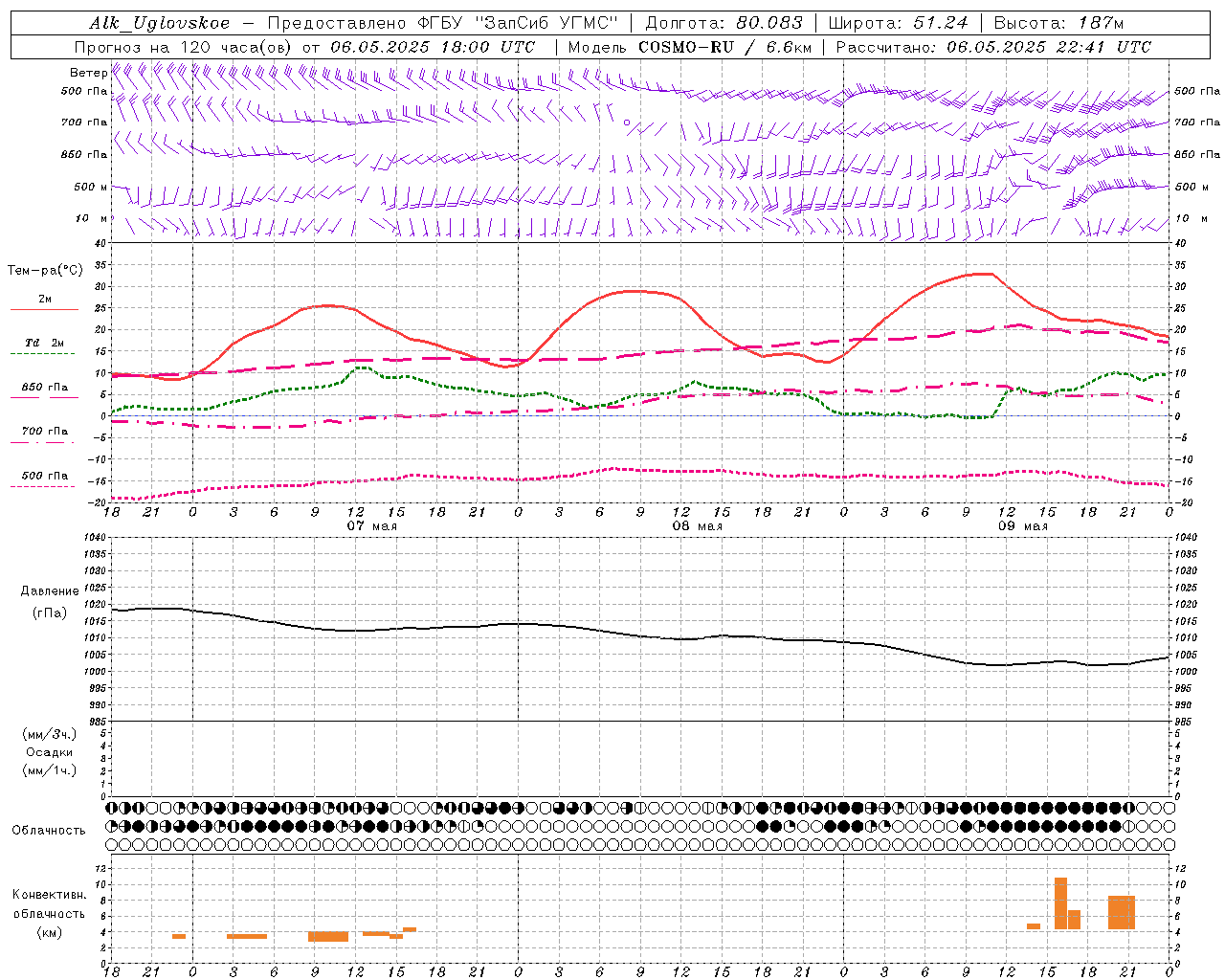Click the 09 мая date label

click(1022, 525)
